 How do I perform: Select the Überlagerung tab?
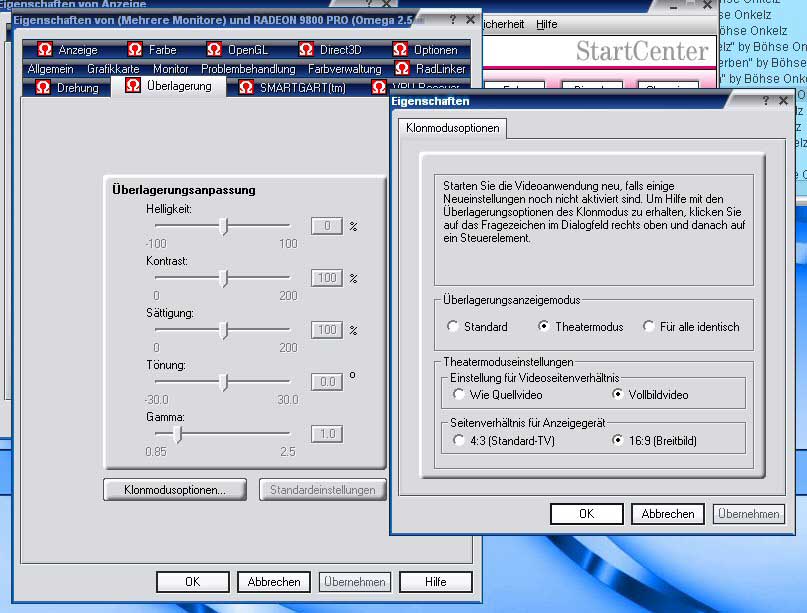(x=169, y=86)
